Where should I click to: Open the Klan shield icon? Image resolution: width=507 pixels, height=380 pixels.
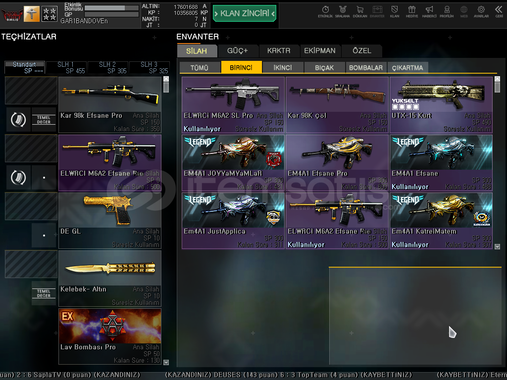pyautogui.click(x=394, y=11)
